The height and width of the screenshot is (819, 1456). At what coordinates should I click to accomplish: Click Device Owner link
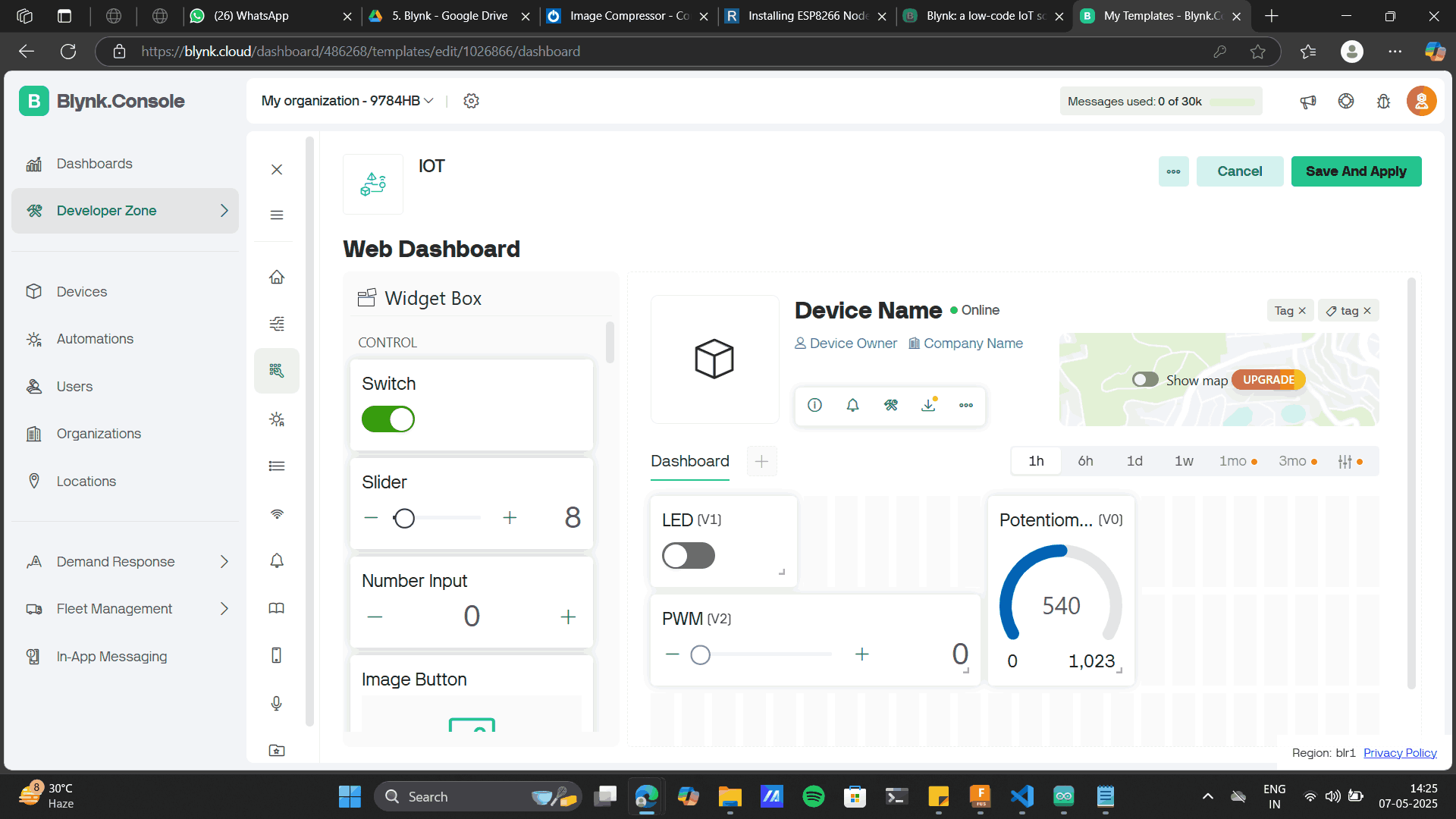pos(846,344)
